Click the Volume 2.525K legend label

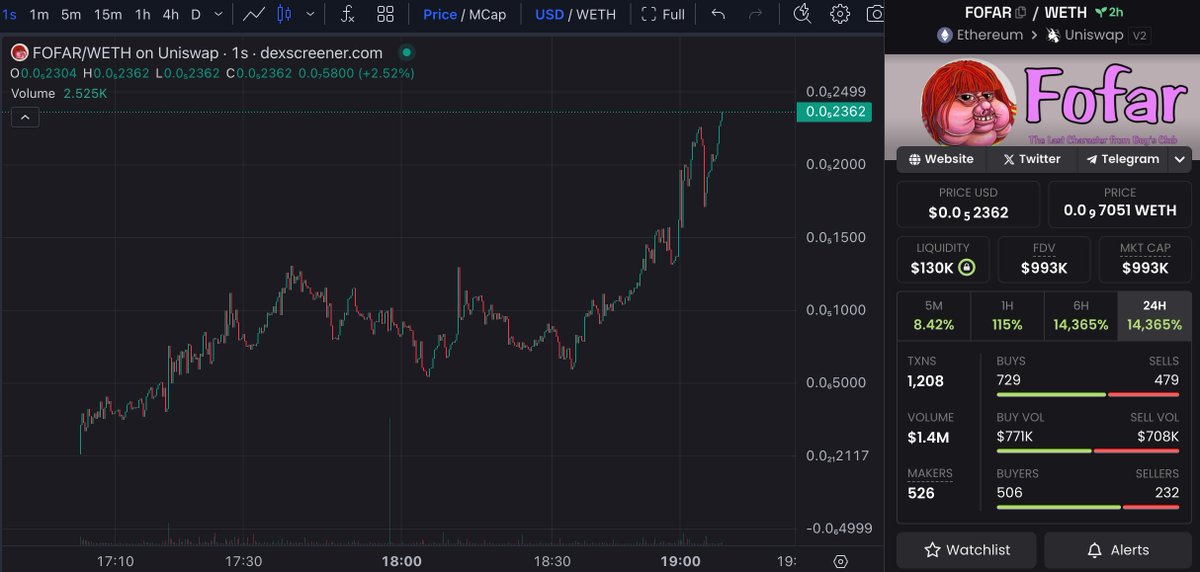point(59,93)
